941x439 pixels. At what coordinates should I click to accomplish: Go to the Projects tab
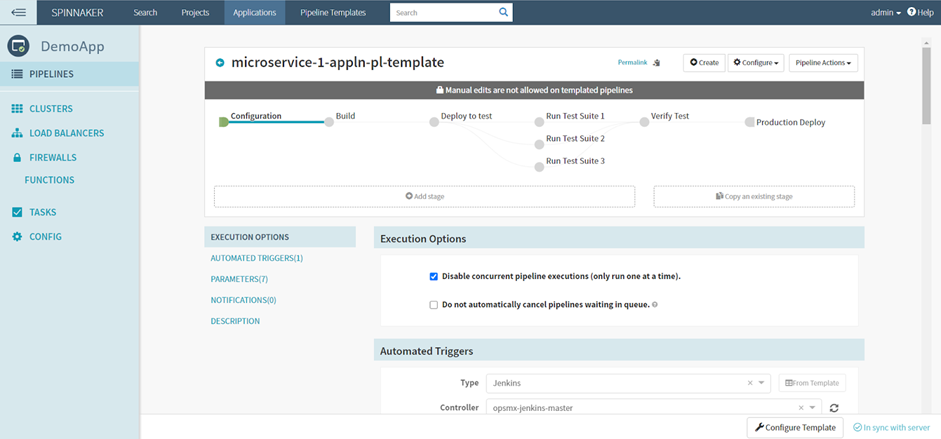(195, 12)
